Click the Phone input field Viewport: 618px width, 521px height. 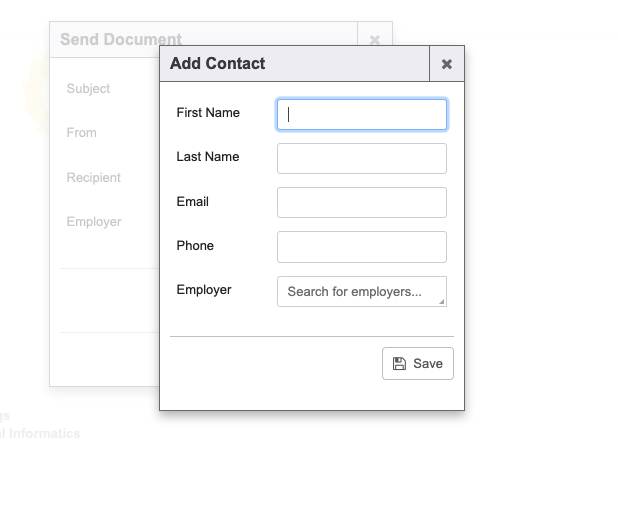[362, 247]
